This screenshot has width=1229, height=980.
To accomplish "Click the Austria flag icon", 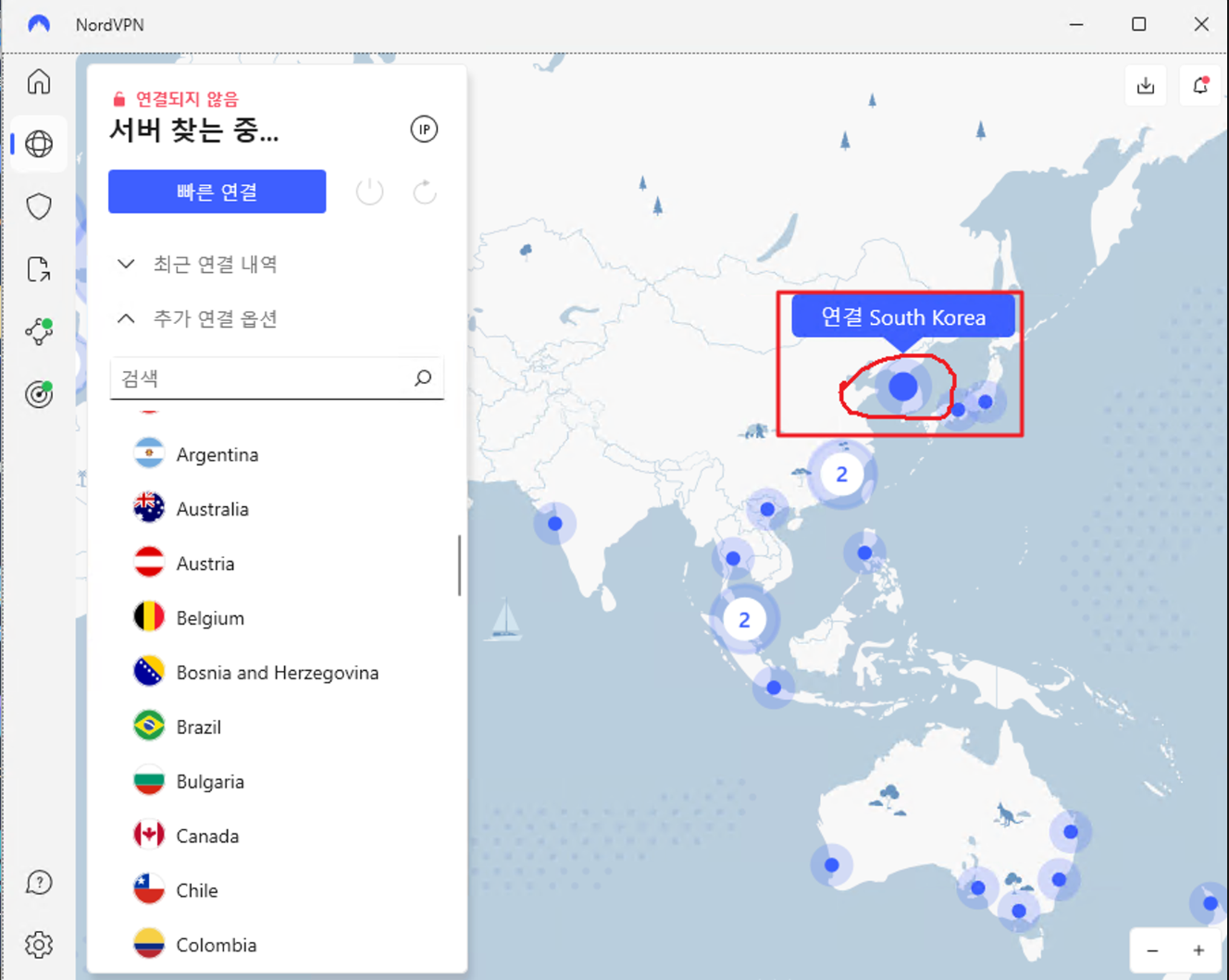I will (x=149, y=563).
